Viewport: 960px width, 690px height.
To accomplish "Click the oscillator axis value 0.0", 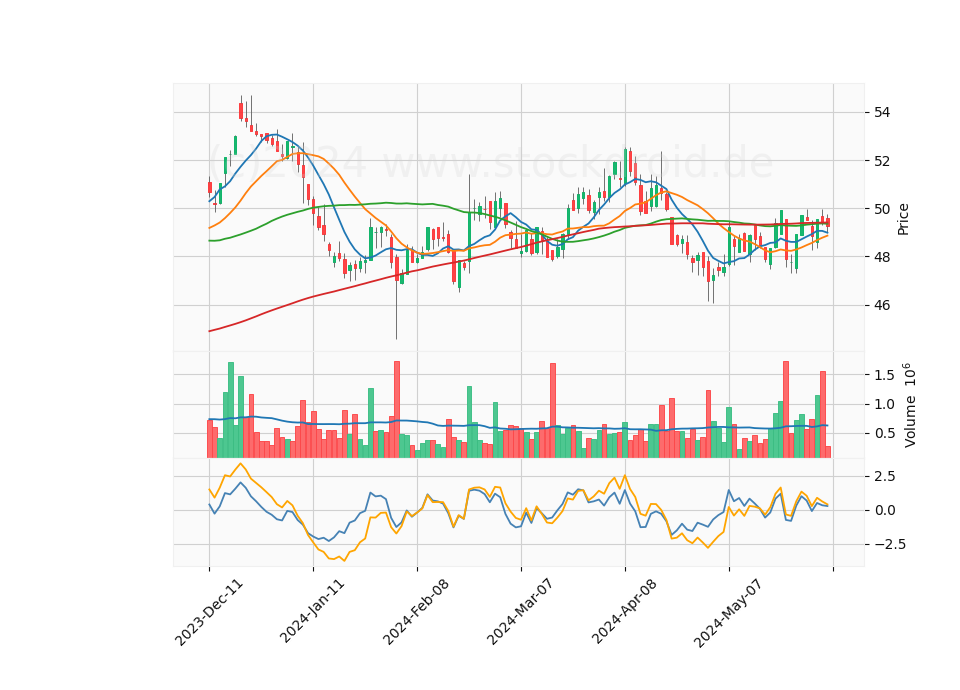I will point(884,510).
